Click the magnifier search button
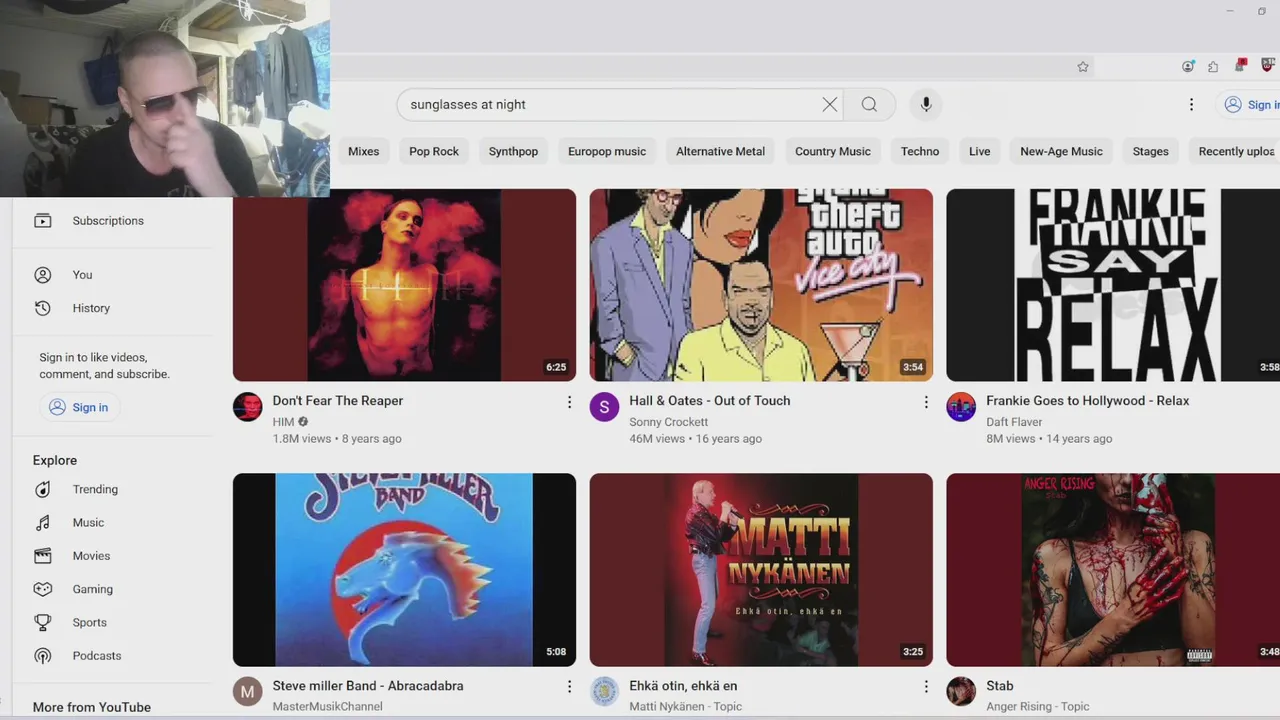This screenshot has width=1280, height=720. [869, 104]
